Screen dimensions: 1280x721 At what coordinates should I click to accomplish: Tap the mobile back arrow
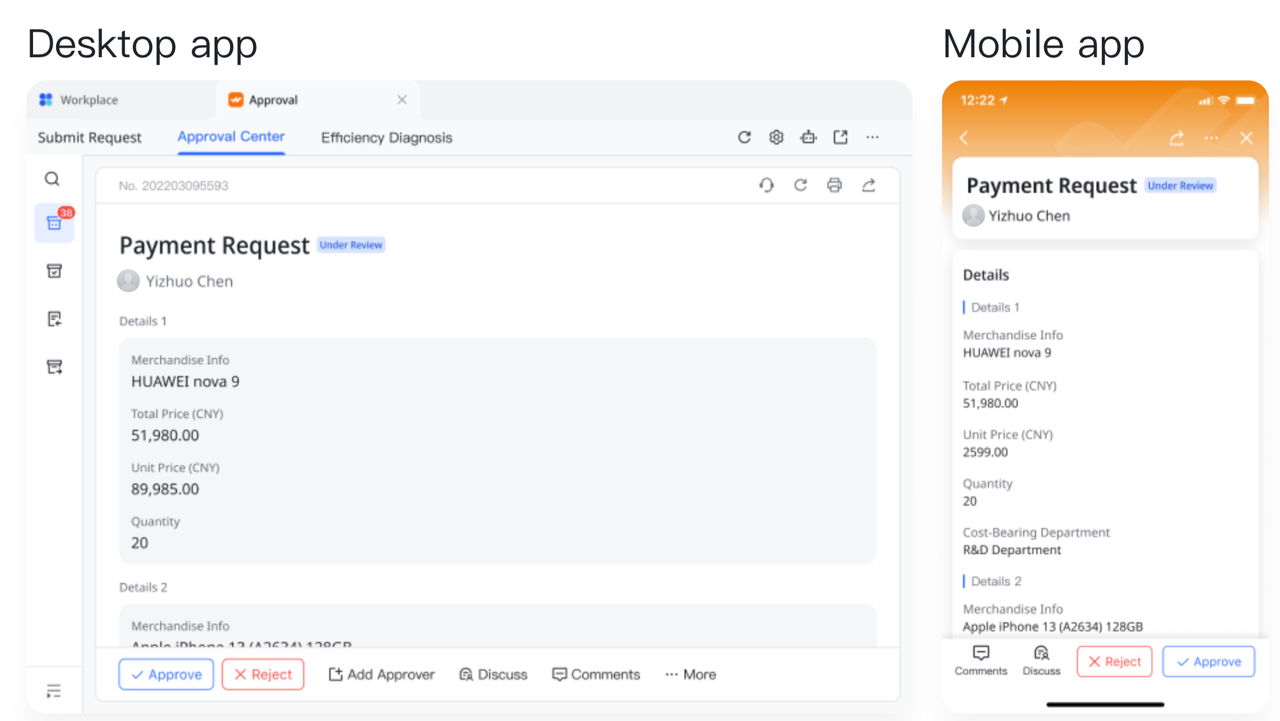click(965, 138)
